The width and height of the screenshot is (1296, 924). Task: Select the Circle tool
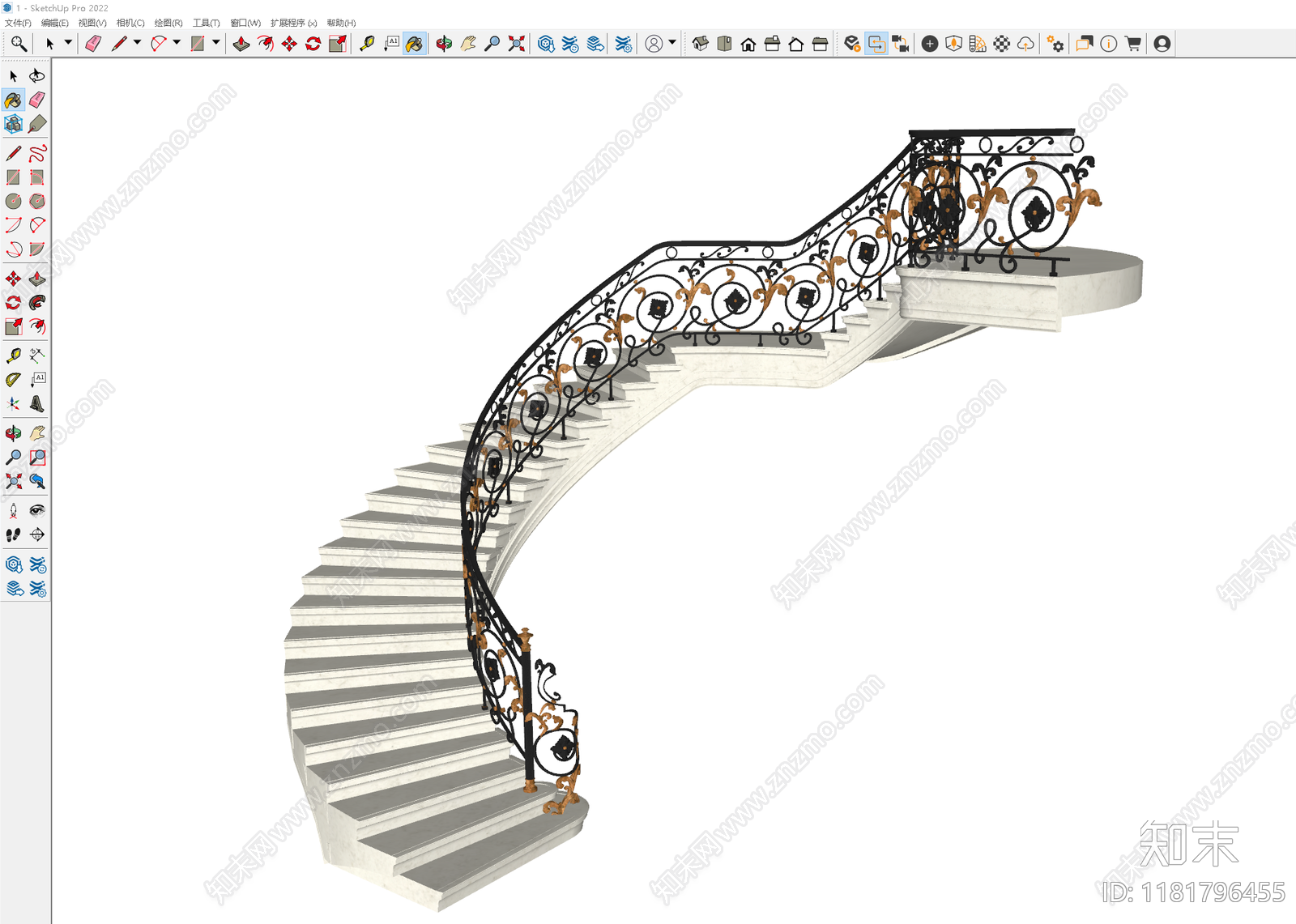click(14, 201)
